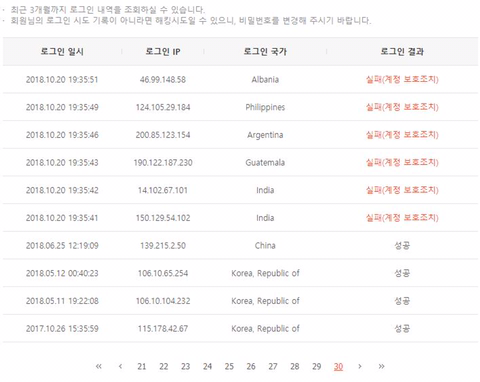Click the 로그인 IP column header
The image size is (480, 382).
(x=163, y=51)
